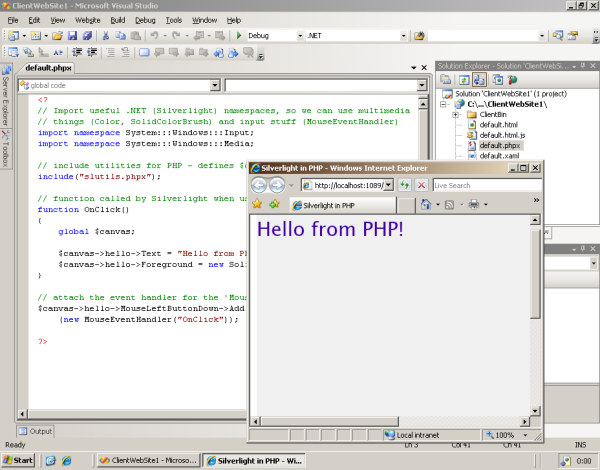The height and width of the screenshot is (470, 600).
Task: Click the 100% zoom button in IE status bar
Action: [x=501, y=435]
